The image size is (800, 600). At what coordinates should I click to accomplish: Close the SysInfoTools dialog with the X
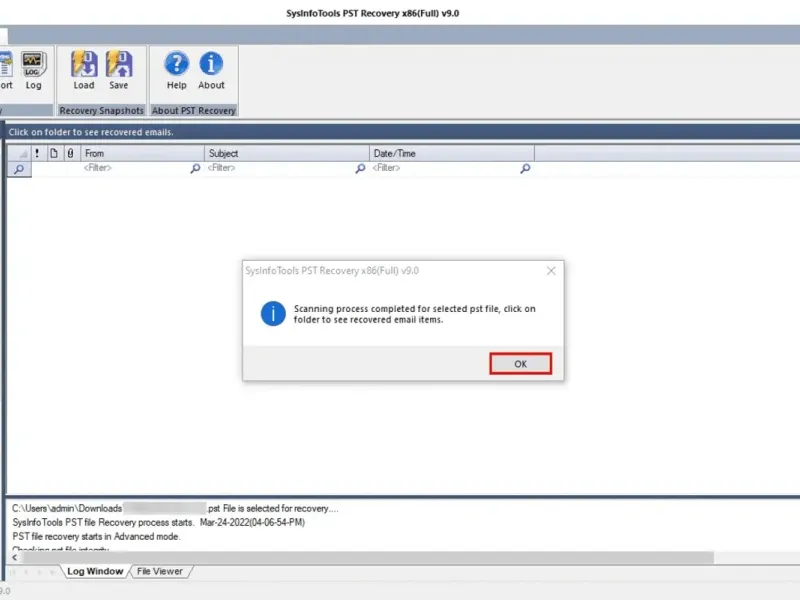pyautogui.click(x=551, y=271)
